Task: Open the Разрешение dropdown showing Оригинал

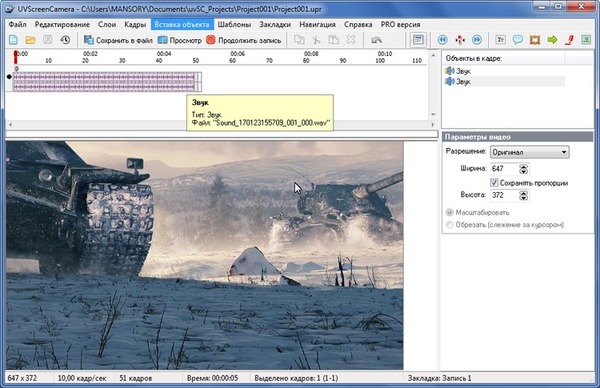Action: click(530, 152)
